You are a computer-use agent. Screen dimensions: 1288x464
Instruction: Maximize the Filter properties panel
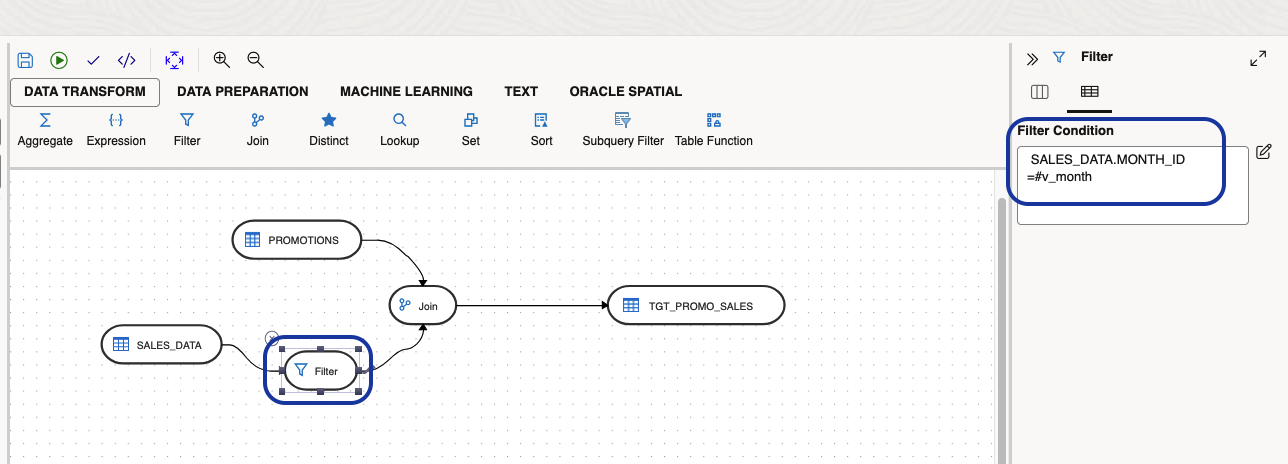coord(1258,59)
